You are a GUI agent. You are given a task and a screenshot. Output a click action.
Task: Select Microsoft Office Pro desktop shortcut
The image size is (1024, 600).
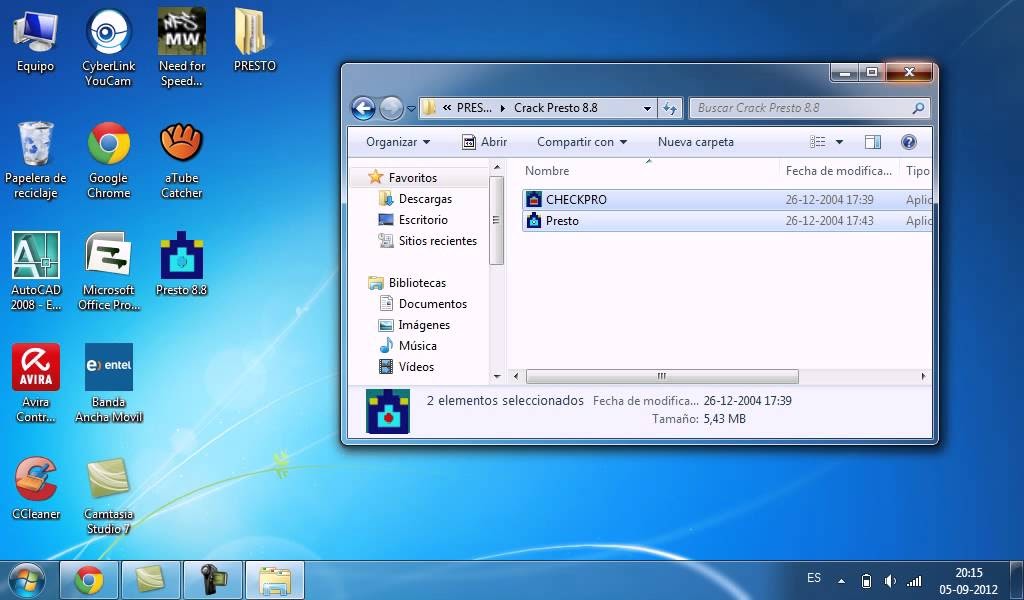tap(108, 272)
